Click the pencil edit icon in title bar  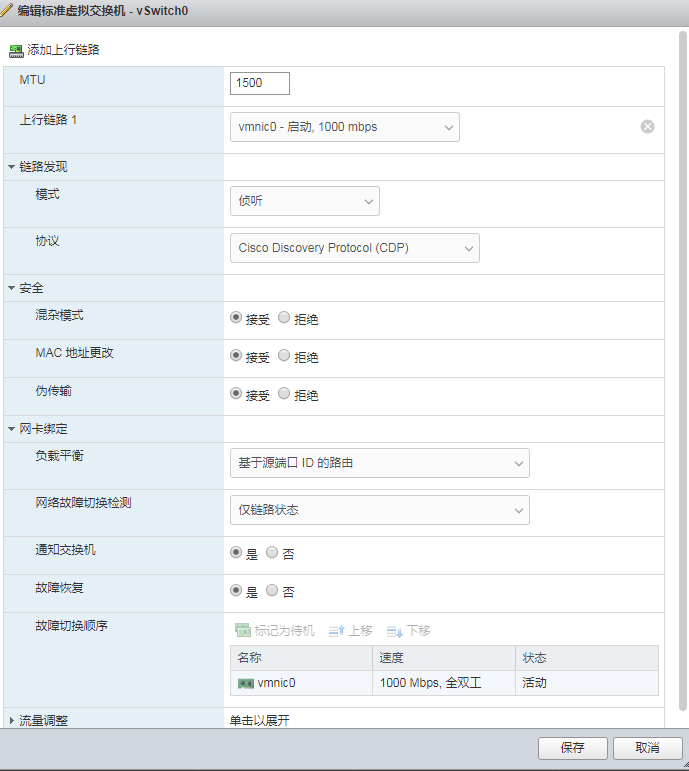coord(7,10)
